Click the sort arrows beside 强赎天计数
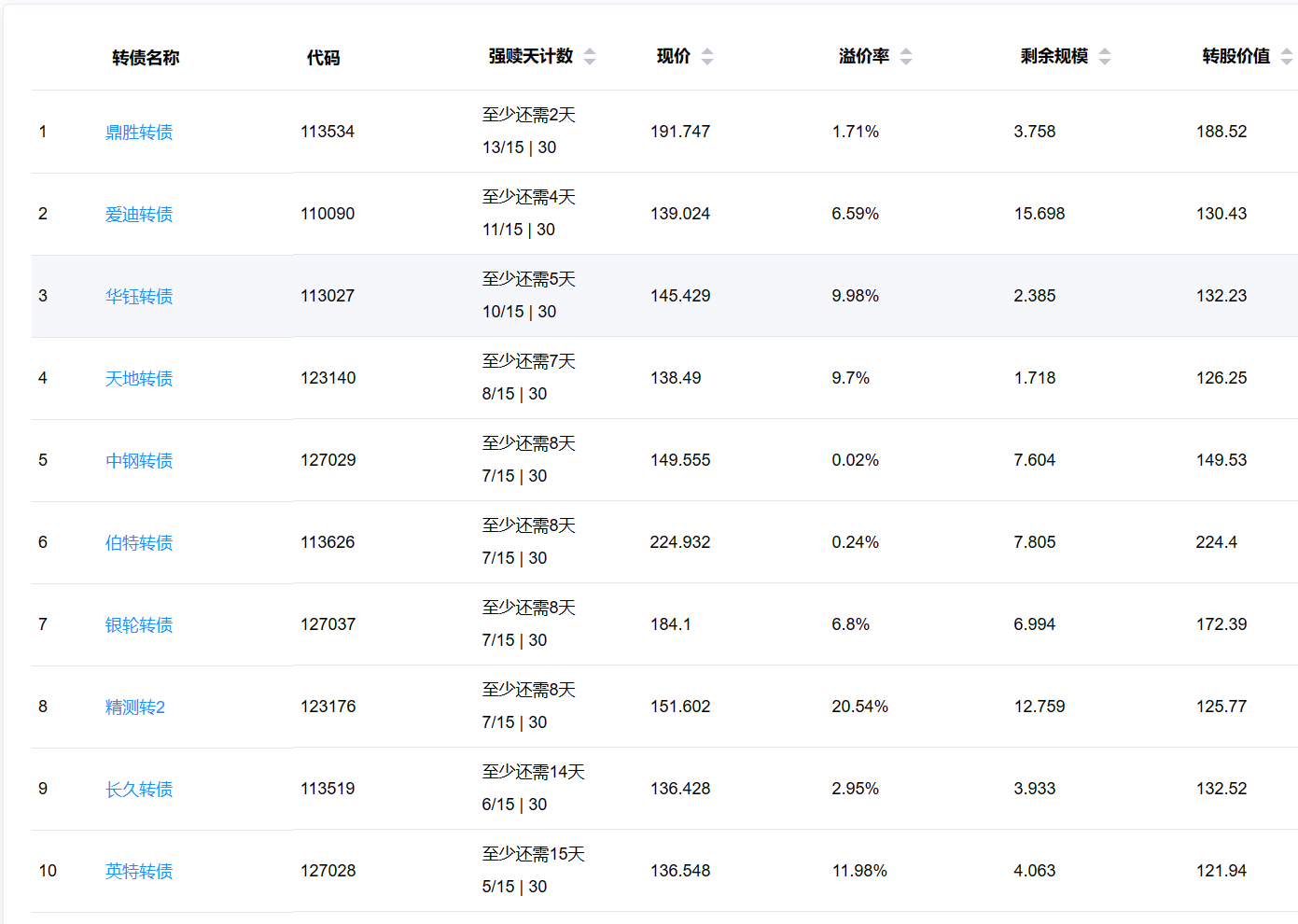This screenshot has height=924, width=1298. pyautogui.click(x=590, y=57)
